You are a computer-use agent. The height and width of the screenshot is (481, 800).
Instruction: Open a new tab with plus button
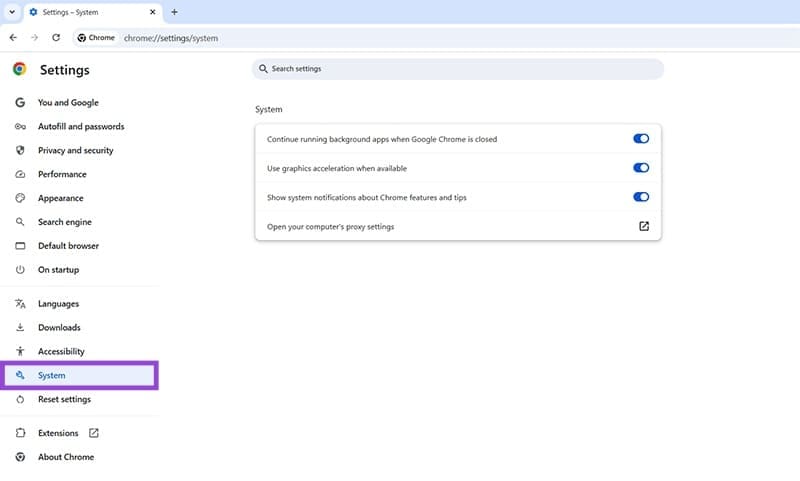174,12
